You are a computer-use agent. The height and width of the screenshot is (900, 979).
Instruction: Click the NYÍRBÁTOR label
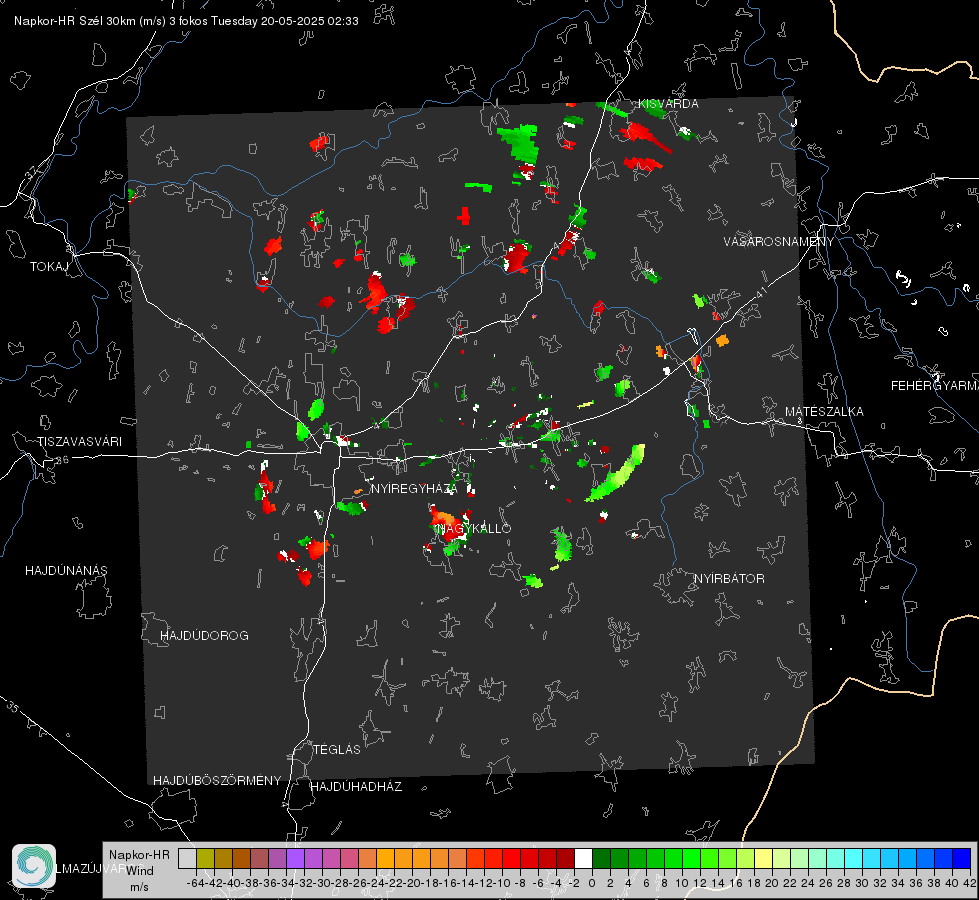pyautogui.click(x=729, y=578)
